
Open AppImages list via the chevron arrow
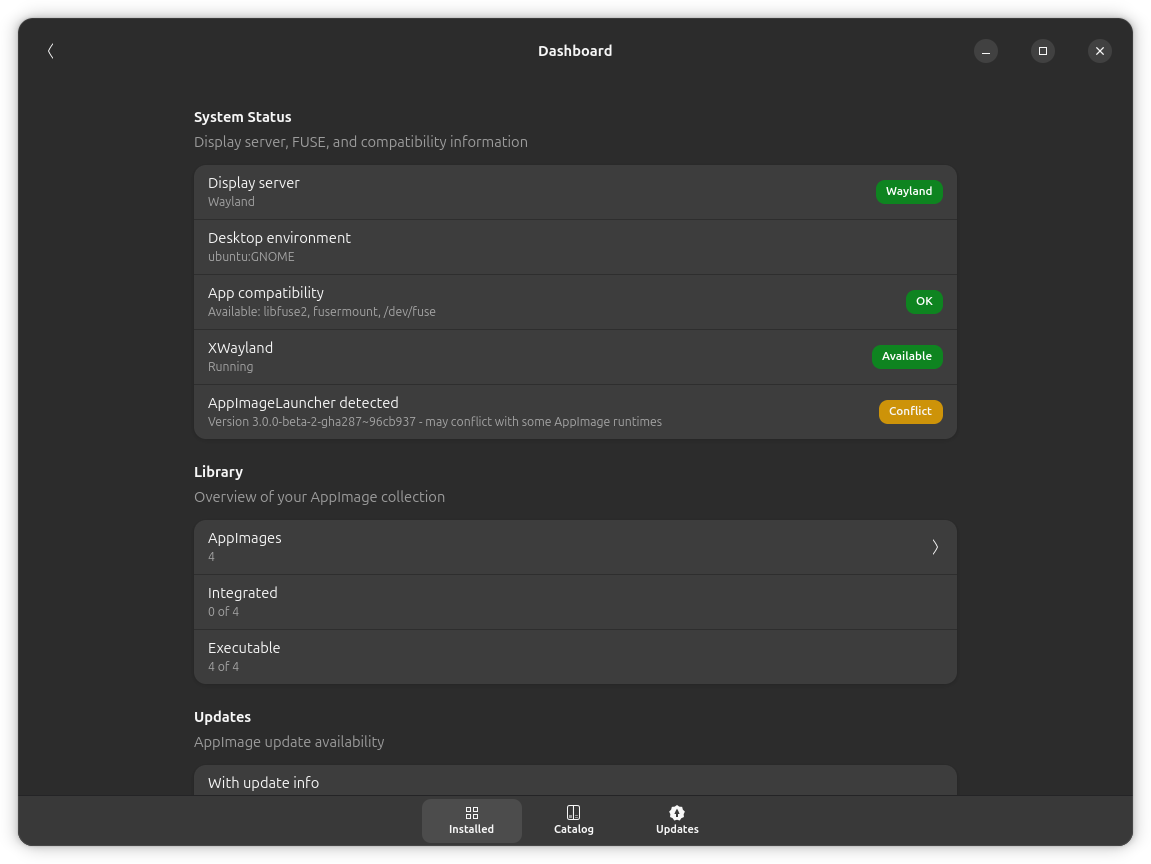click(935, 547)
